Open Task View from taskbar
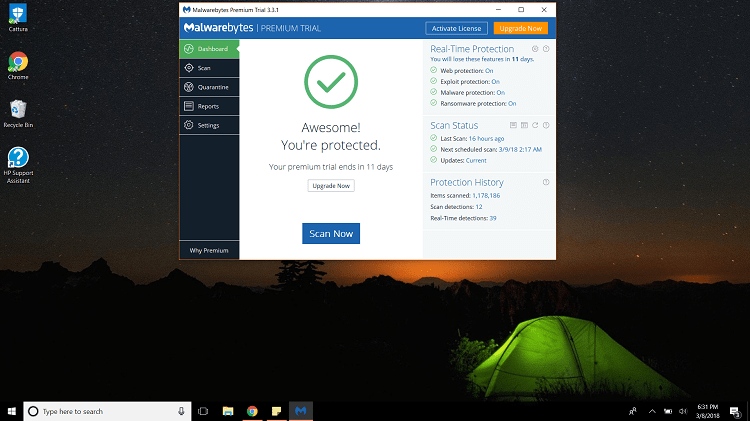This screenshot has width=750, height=421. click(x=203, y=411)
